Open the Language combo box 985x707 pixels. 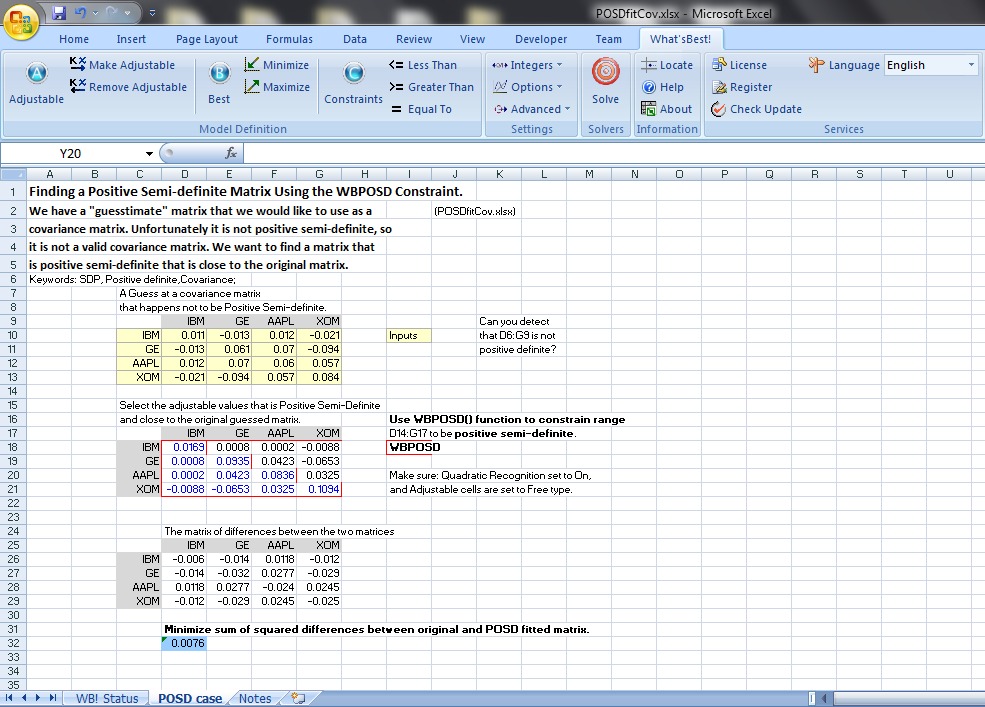930,65
